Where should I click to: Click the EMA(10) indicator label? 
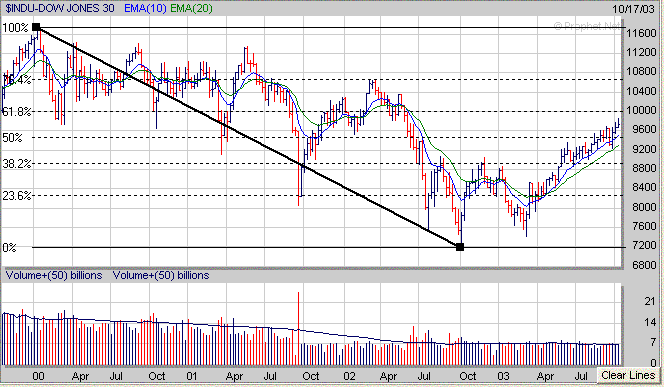pos(145,8)
